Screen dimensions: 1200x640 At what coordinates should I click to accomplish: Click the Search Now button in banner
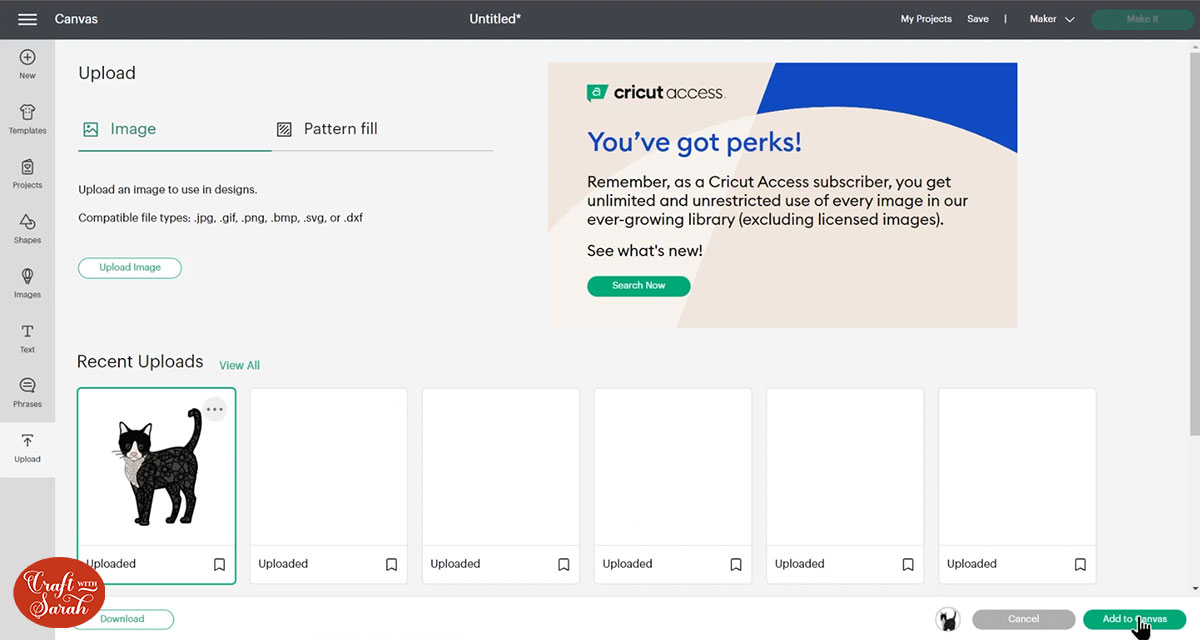tap(638, 285)
